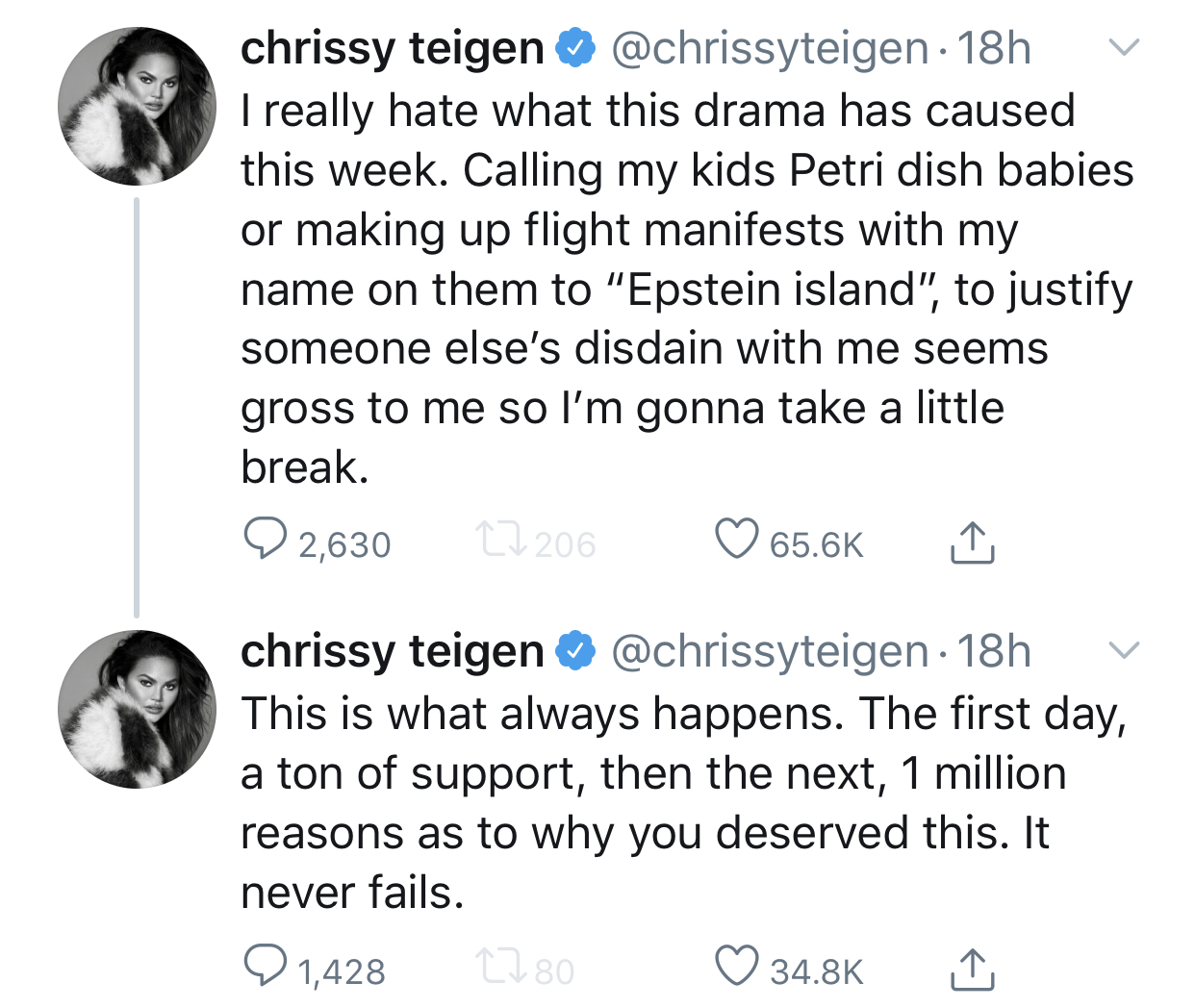This screenshot has width=1195, height=1008.
Task: Open the top chrissy teigen profile picture
Action: (x=137, y=107)
